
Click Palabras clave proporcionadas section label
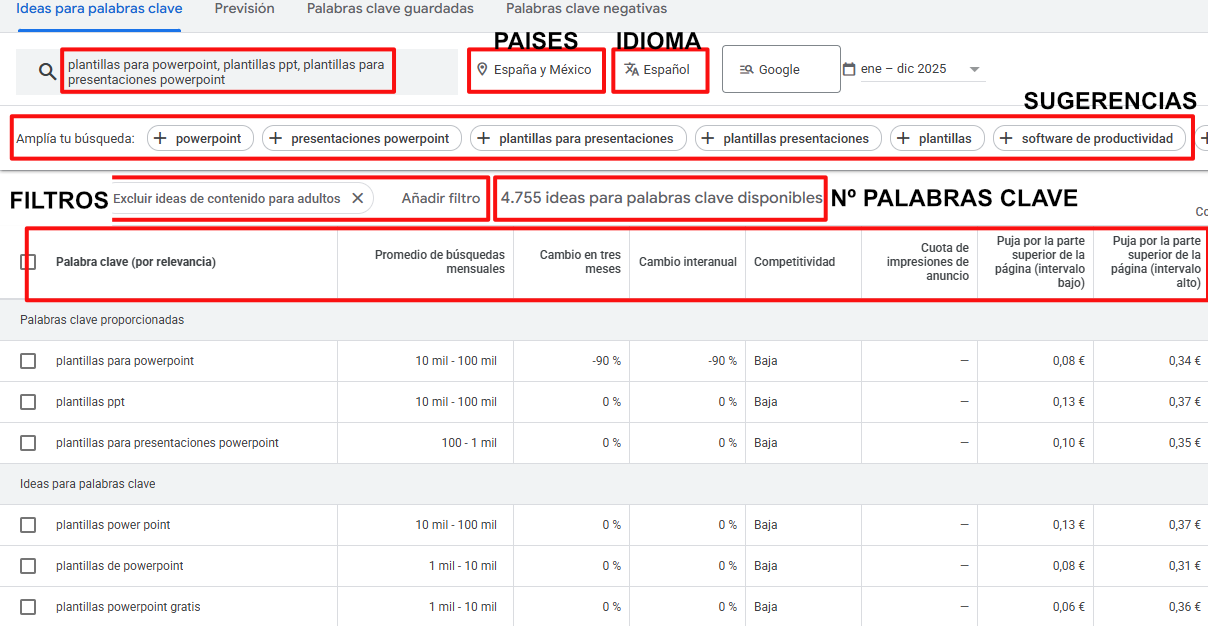pos(102,320)
